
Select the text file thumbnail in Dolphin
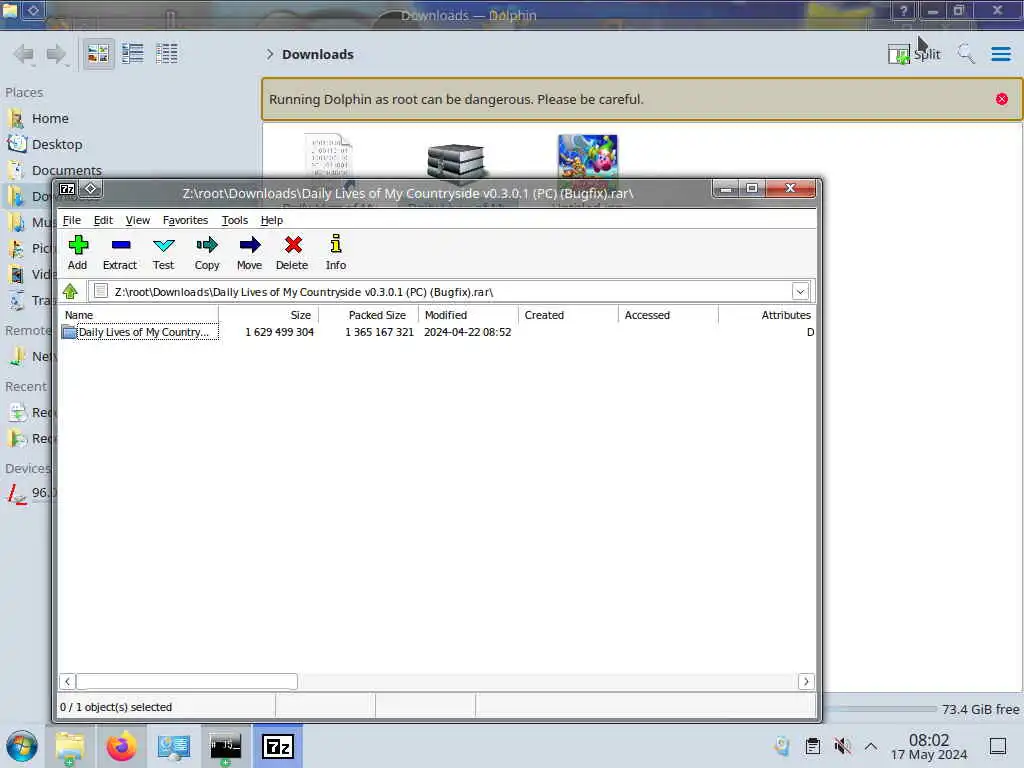tap(328, 155)
